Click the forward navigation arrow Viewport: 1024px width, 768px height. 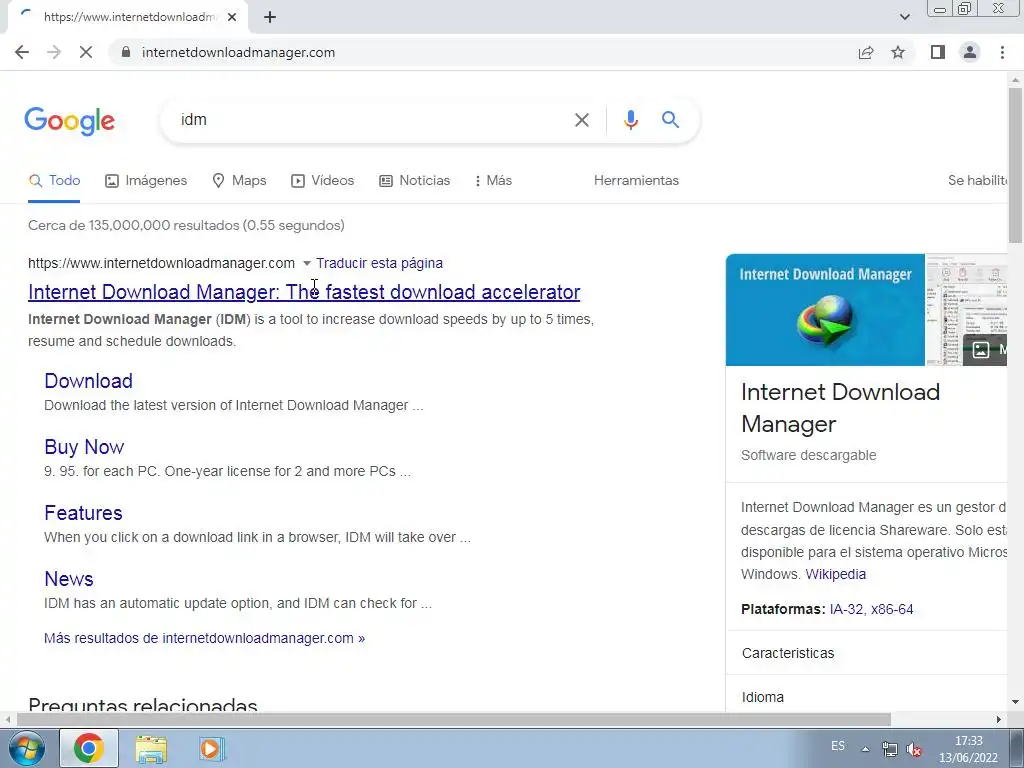point(54,52)
